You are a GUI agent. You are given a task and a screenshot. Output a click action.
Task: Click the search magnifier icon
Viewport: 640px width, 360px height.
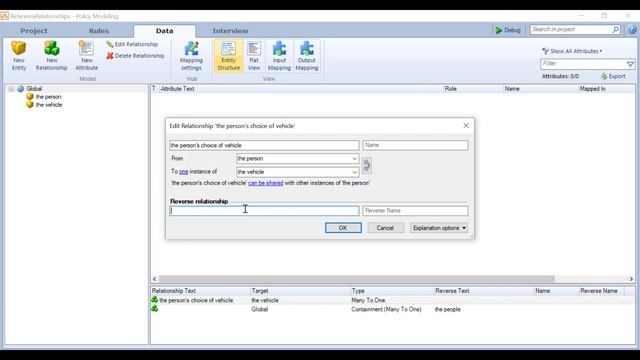click(x=615, y=29)
